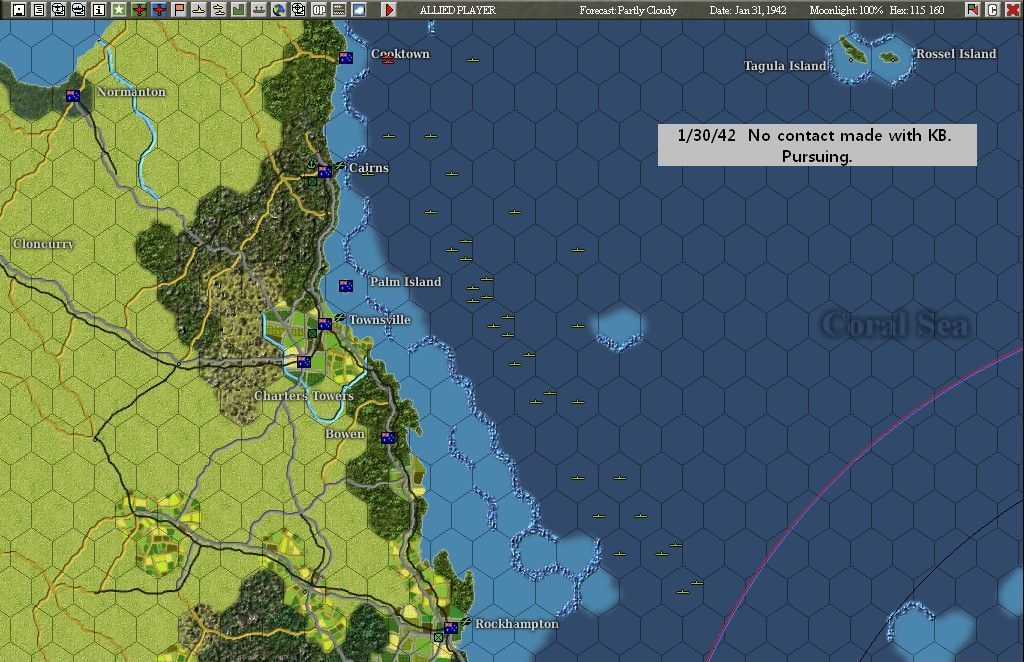Viewport: 1024px width, 662px height.
Task: Click the green factory industry toolbar icon
Action: pyautogui.click(x=239, y=10)
